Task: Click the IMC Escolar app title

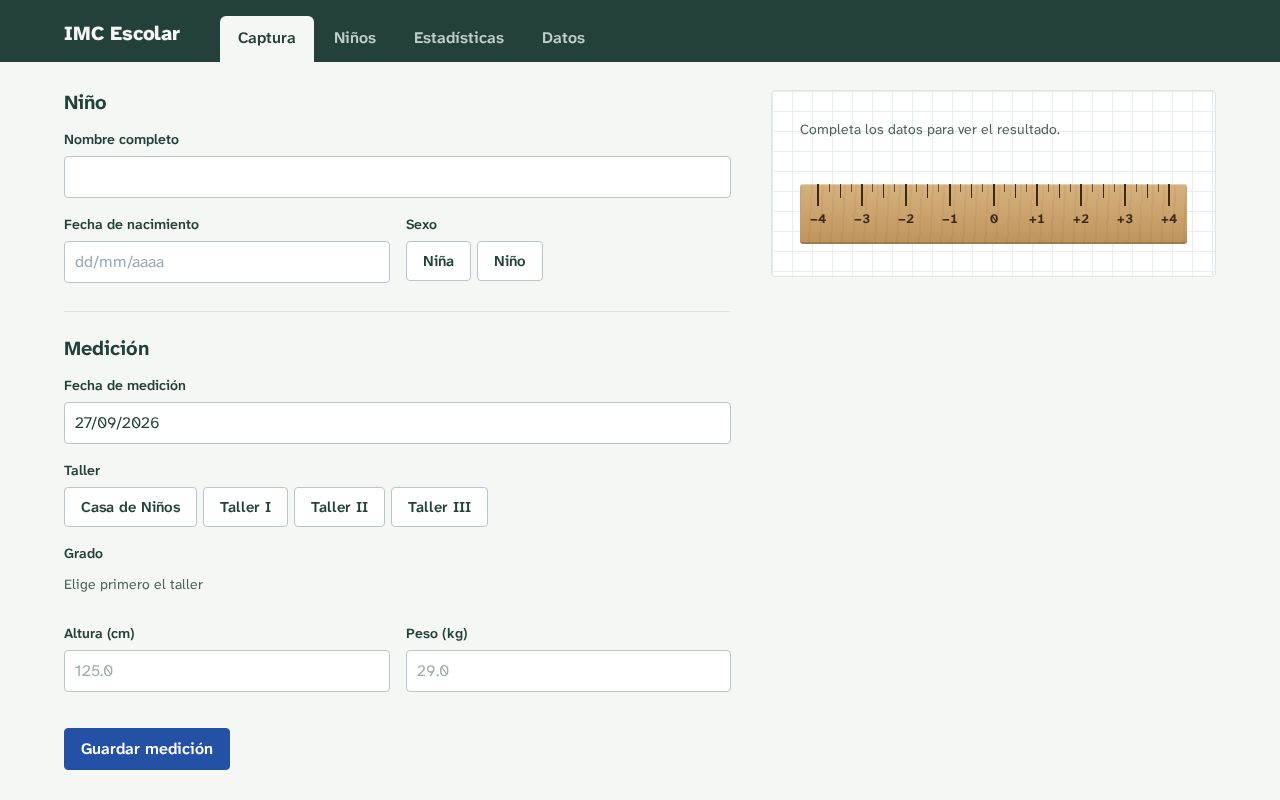Action: (x=122, y=33)
